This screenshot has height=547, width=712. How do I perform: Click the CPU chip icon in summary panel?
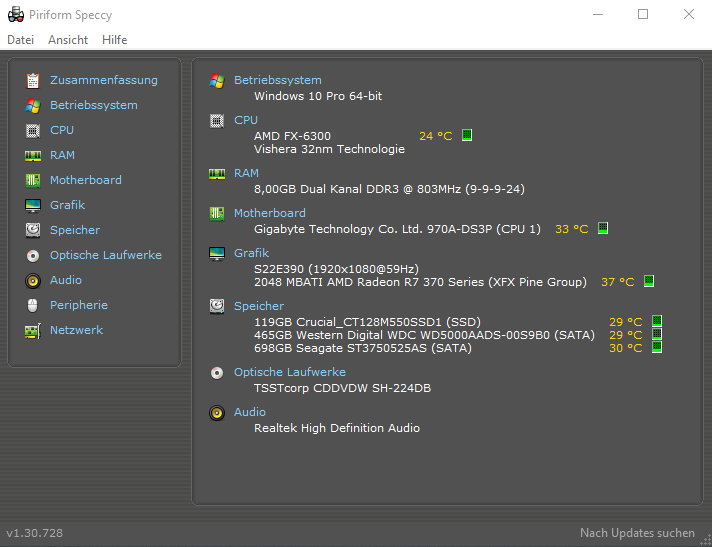point(217,121)
